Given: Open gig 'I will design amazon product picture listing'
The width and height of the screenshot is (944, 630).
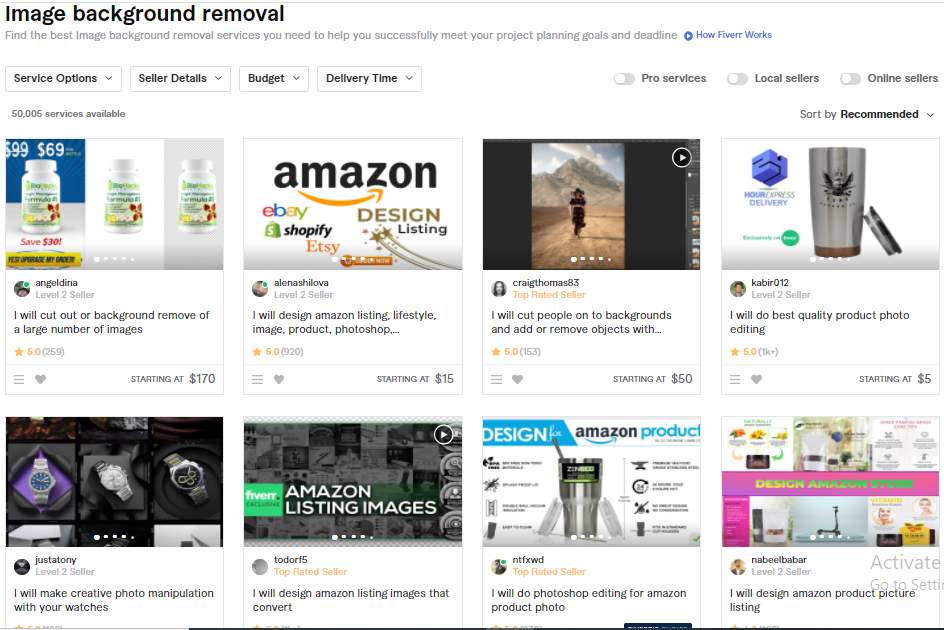Looking at the screenshot, I should pyautogui.click(x=822, y=600).
